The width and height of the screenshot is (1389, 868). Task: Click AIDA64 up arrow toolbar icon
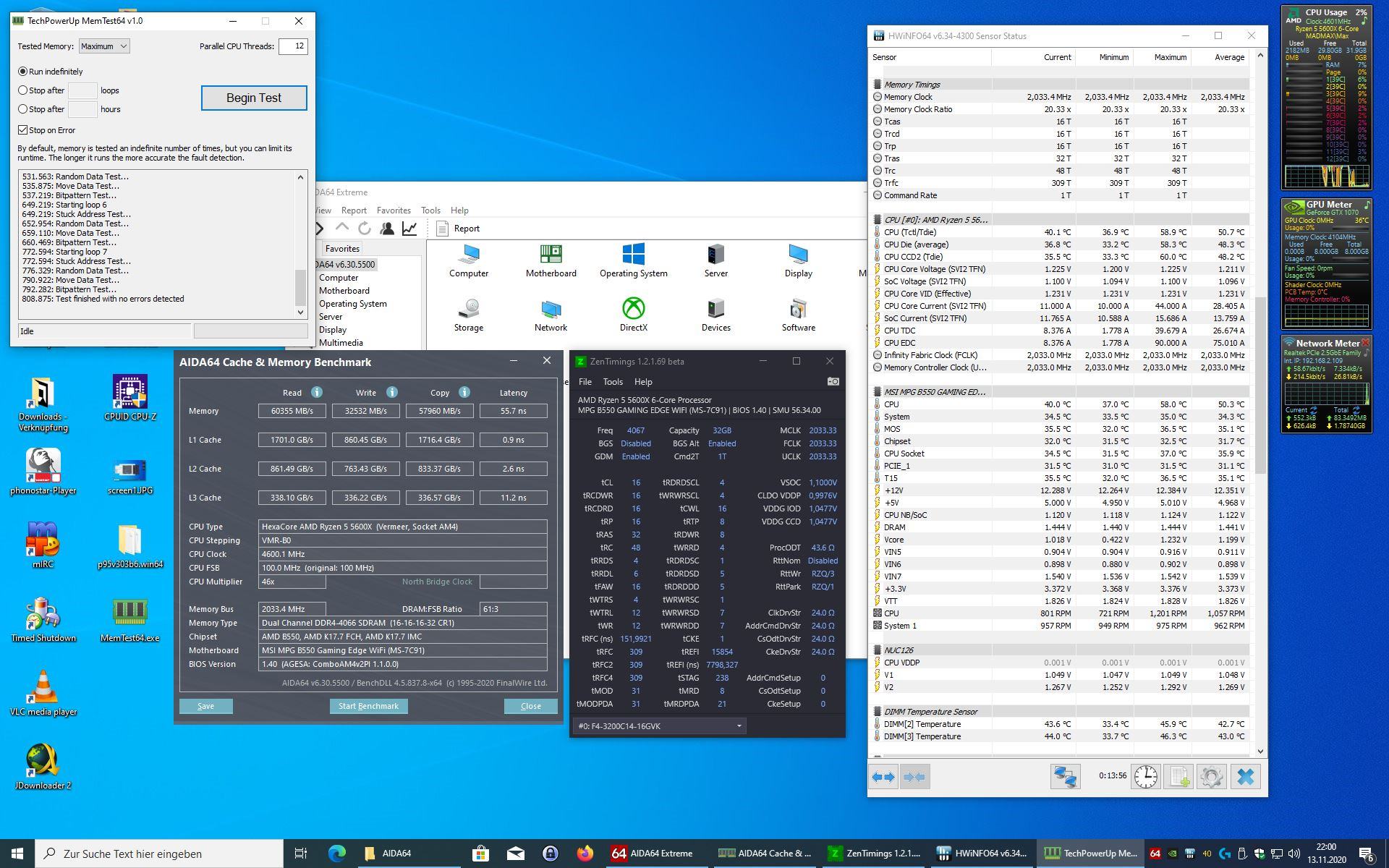342,229
